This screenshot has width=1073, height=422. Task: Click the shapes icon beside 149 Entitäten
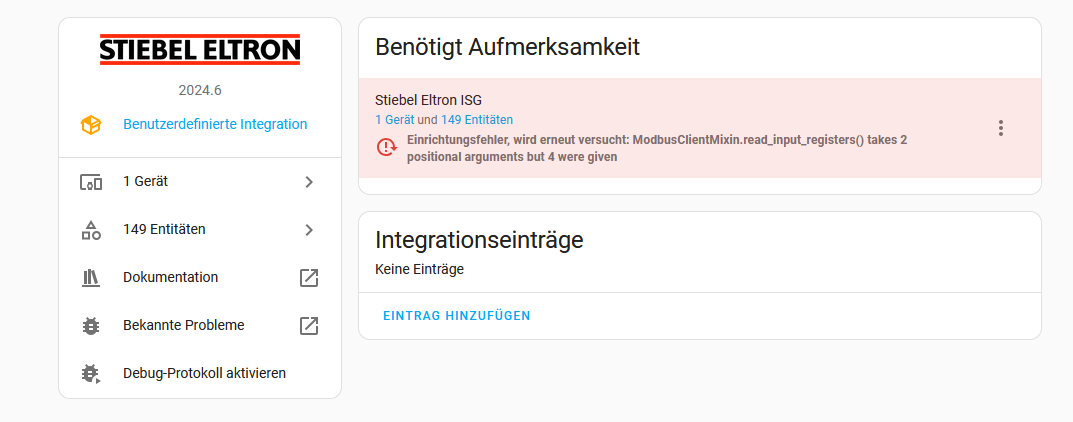tap(91, 230)
